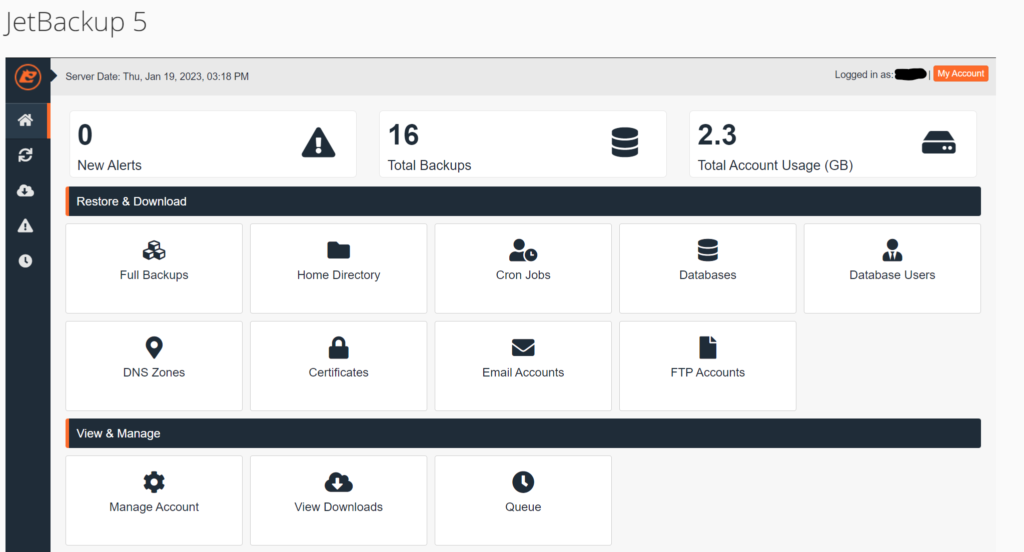
Task: Choose the Database Users tile
Action: (x=892, y=267)
